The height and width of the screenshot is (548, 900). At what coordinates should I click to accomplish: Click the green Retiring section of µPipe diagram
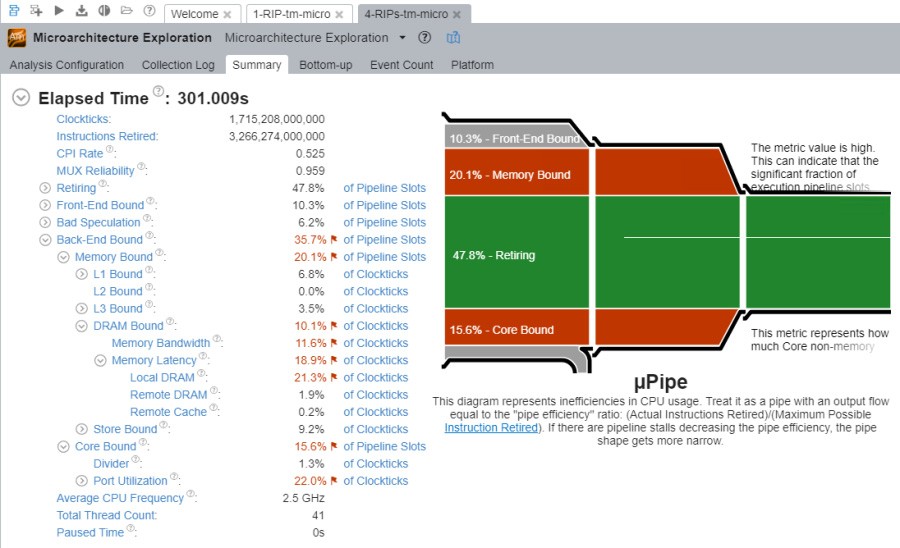520,255
